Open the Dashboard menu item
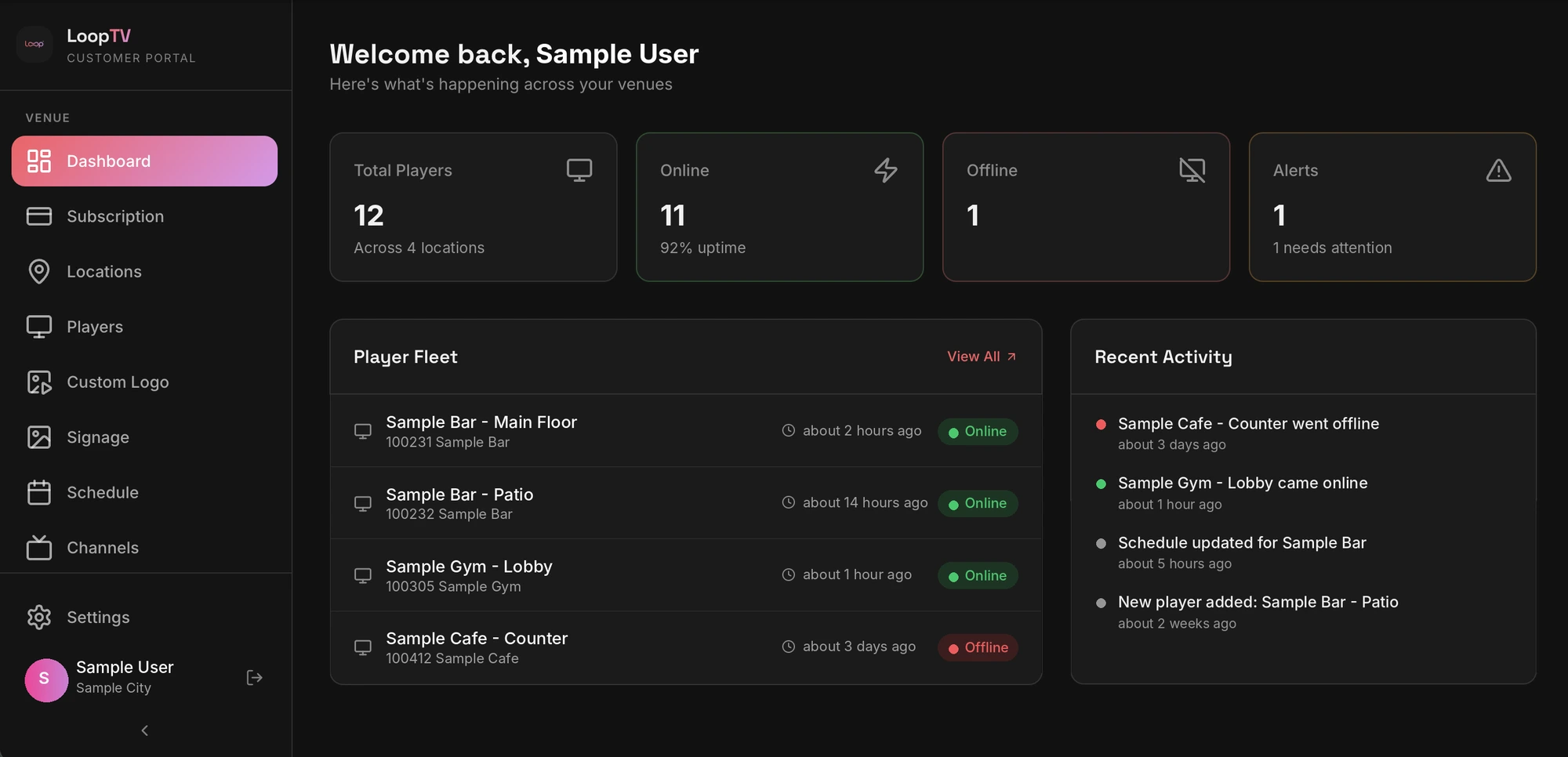This screenshot has height=757, width=1568. click(144, 161)
